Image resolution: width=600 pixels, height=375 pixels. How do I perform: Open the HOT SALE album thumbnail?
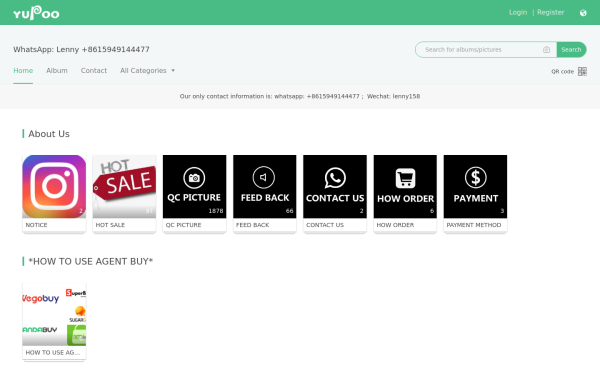124,187
